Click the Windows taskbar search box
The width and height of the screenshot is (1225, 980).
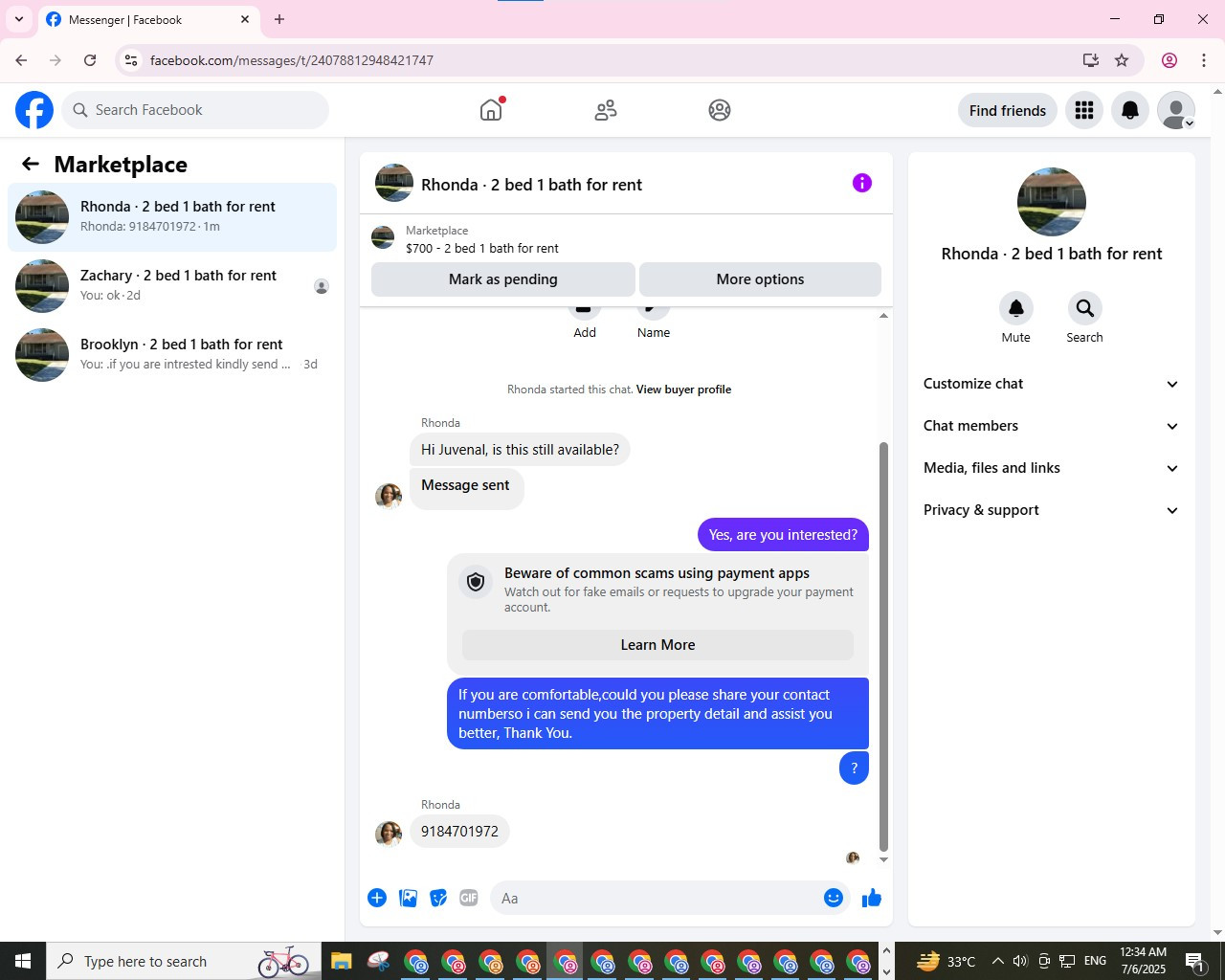182,961
